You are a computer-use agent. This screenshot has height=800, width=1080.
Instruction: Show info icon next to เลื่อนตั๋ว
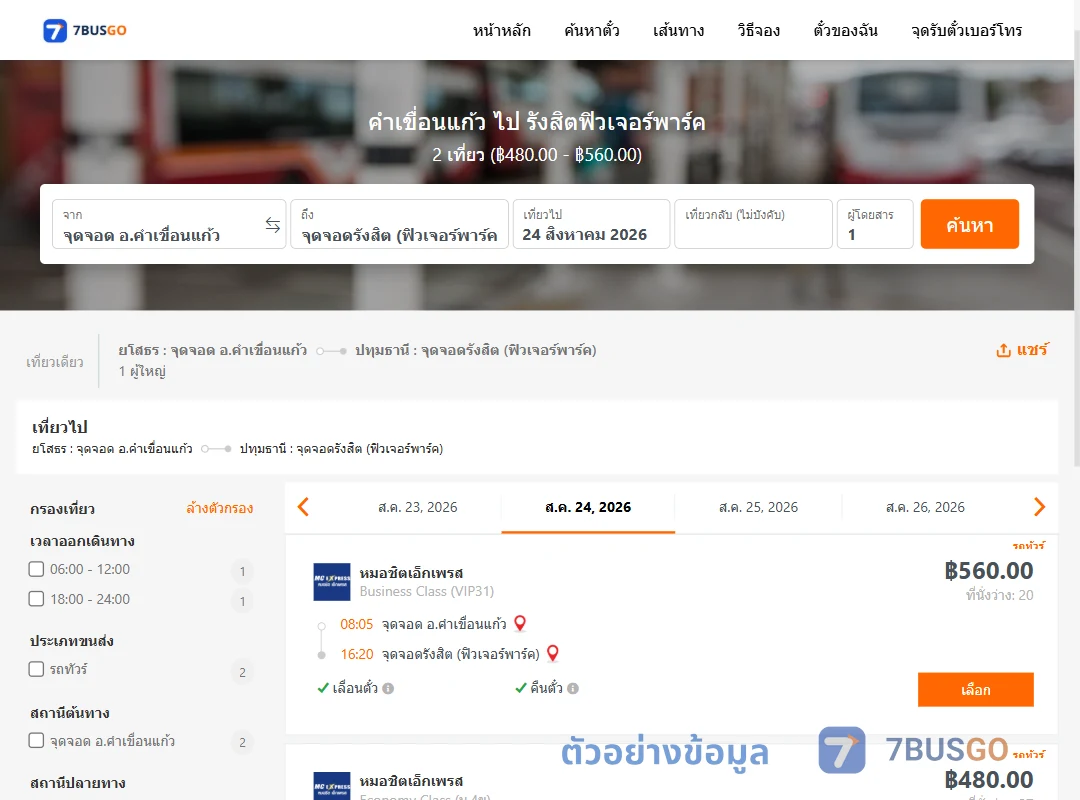[388, 688]
